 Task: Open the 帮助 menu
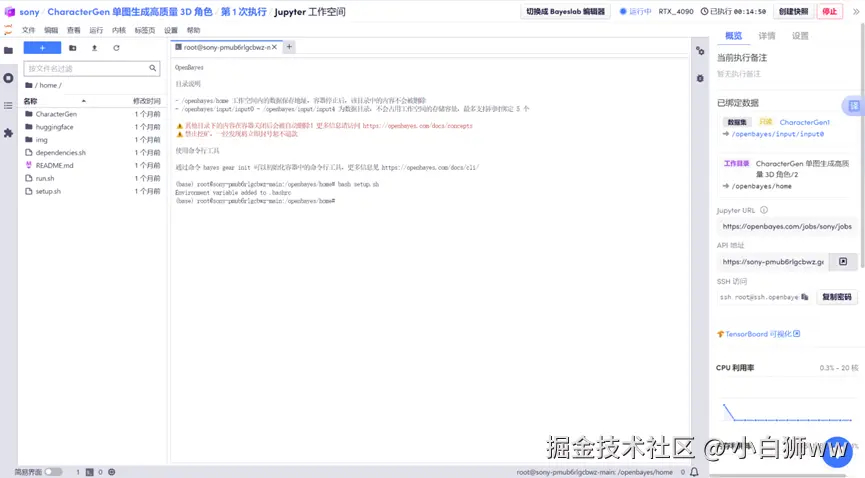tap(193, 30)
